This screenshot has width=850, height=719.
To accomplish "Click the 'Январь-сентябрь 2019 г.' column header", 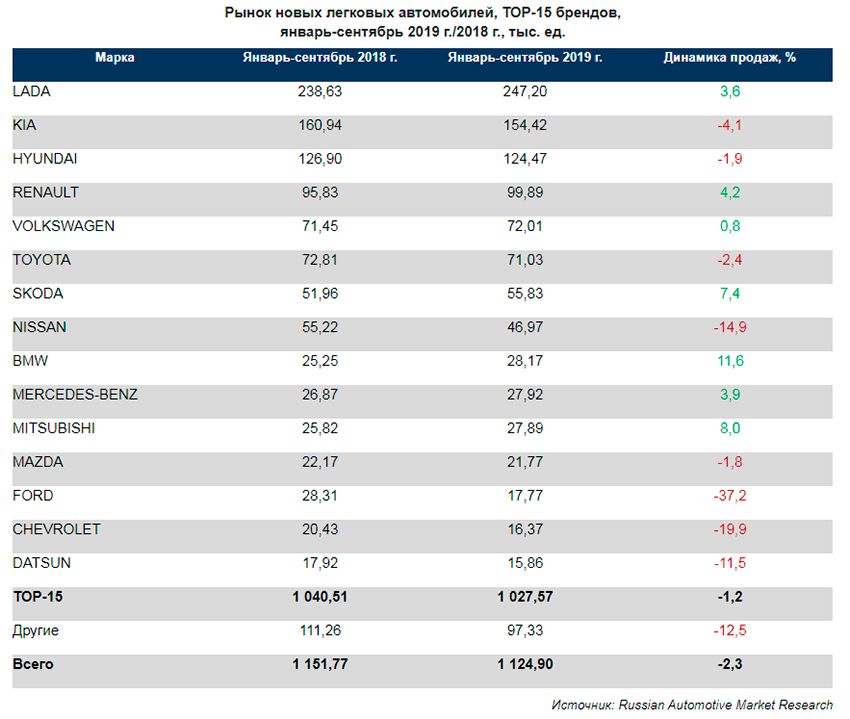I will point(525,57).
